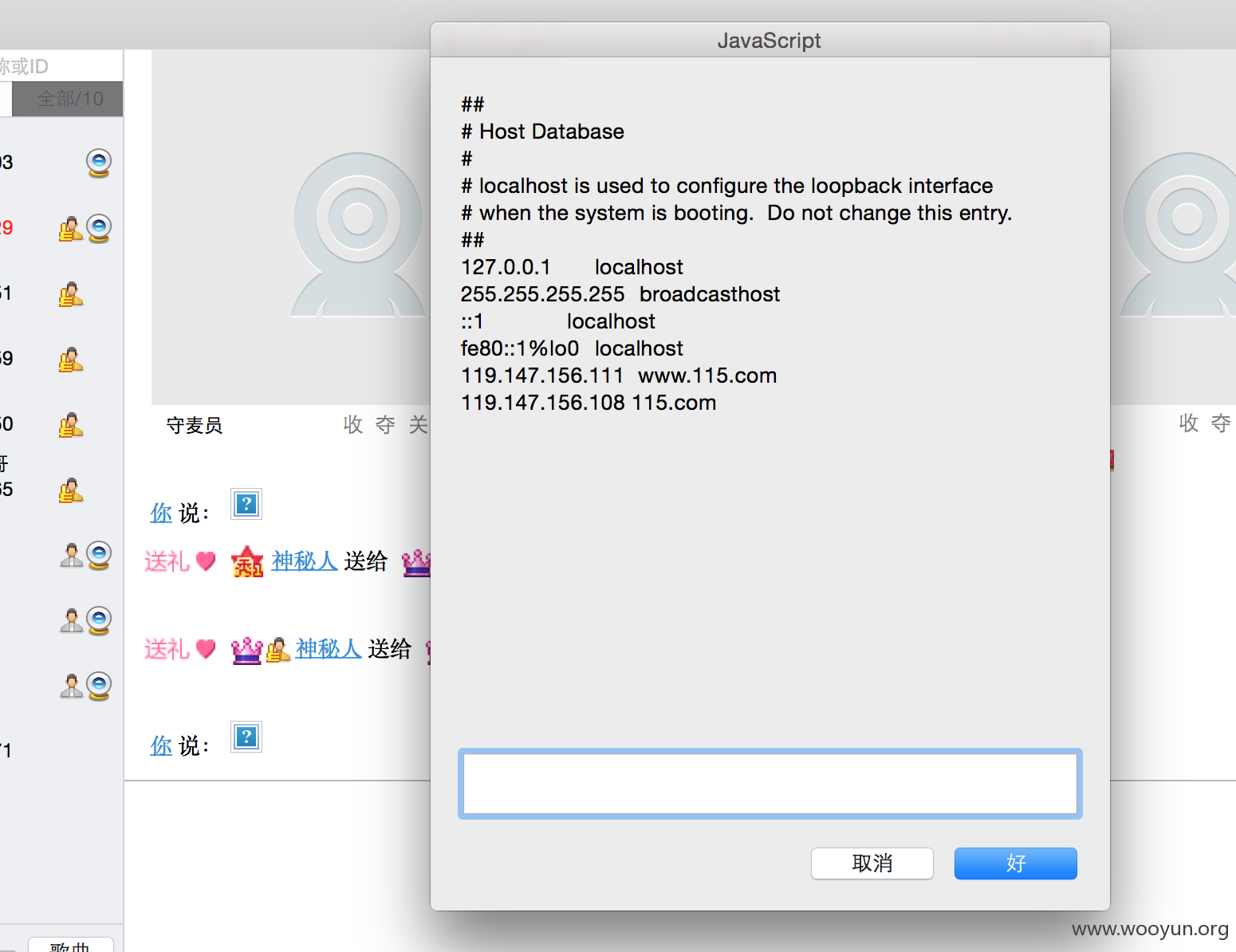Click the gold user badge in the red-numbered row

click(x=70, y=229)
